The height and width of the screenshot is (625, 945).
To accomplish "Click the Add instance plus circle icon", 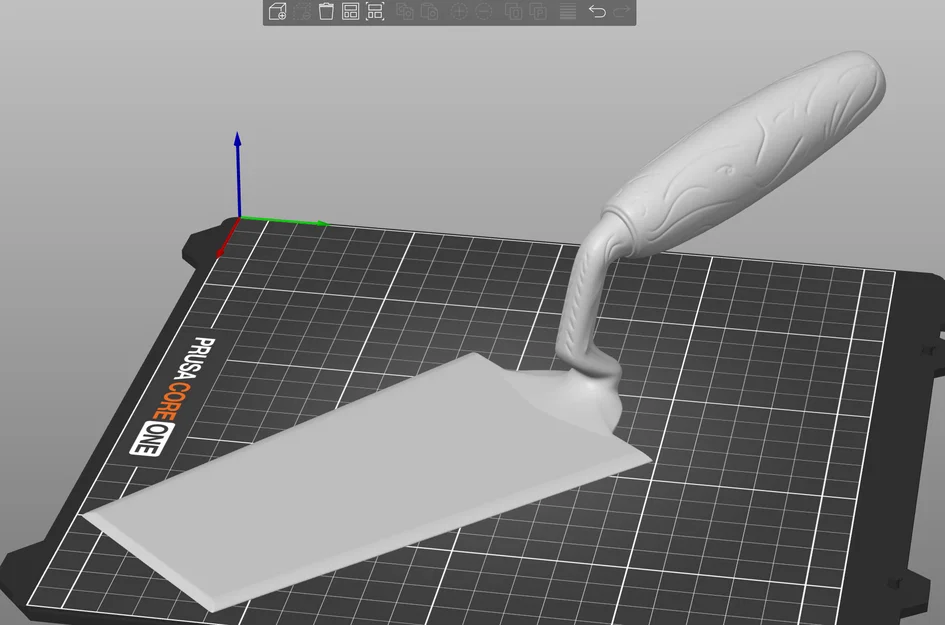I will [x=459, y=11].
